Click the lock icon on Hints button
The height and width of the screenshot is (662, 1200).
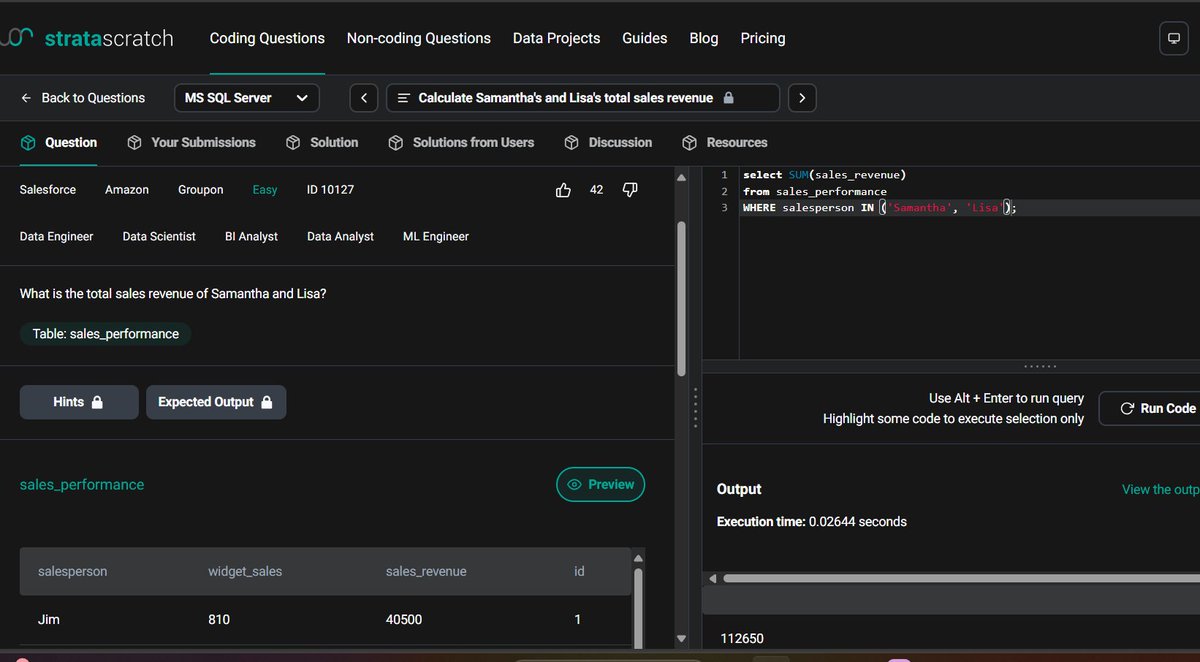tap(97, 402)
